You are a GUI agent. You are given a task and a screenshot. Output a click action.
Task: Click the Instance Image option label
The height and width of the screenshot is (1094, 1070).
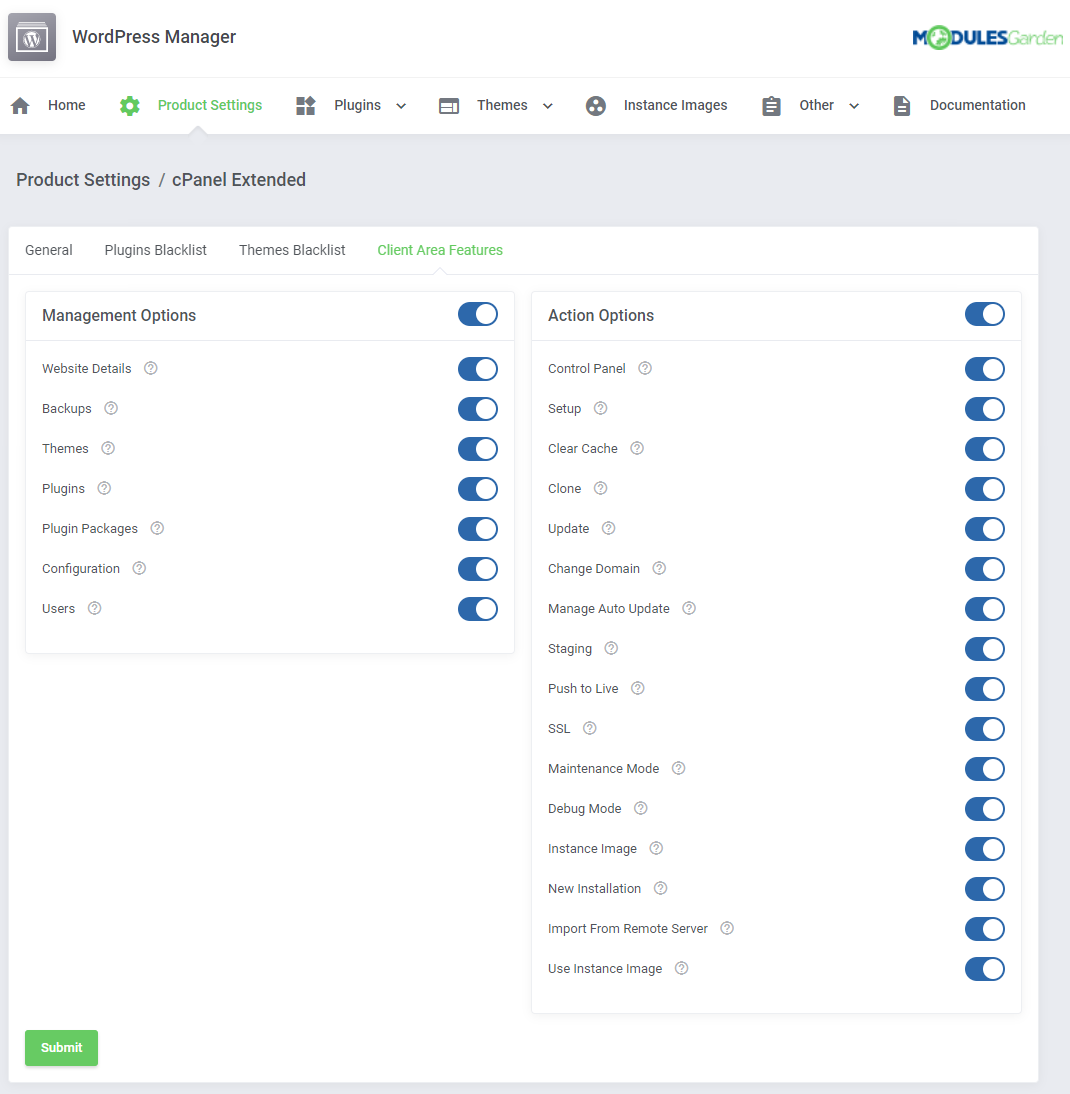pyautogui.click(x=592, y=848)
